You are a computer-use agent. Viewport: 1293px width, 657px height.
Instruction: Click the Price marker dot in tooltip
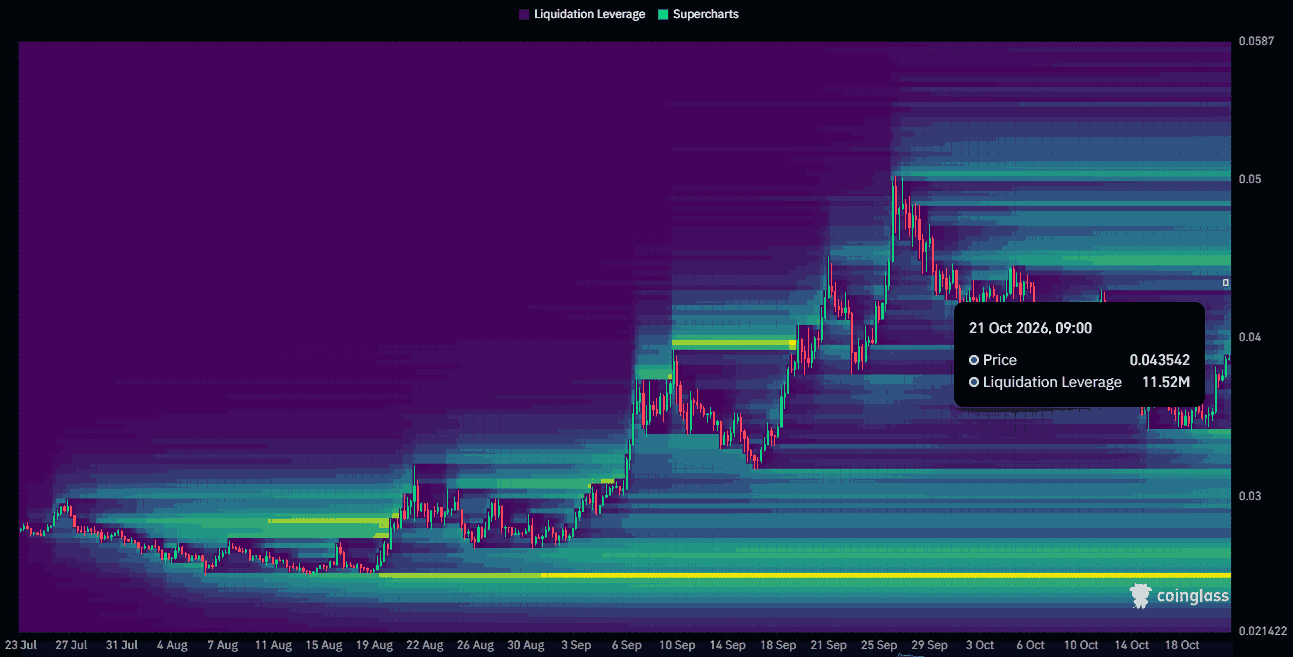(x=974, y=360)
